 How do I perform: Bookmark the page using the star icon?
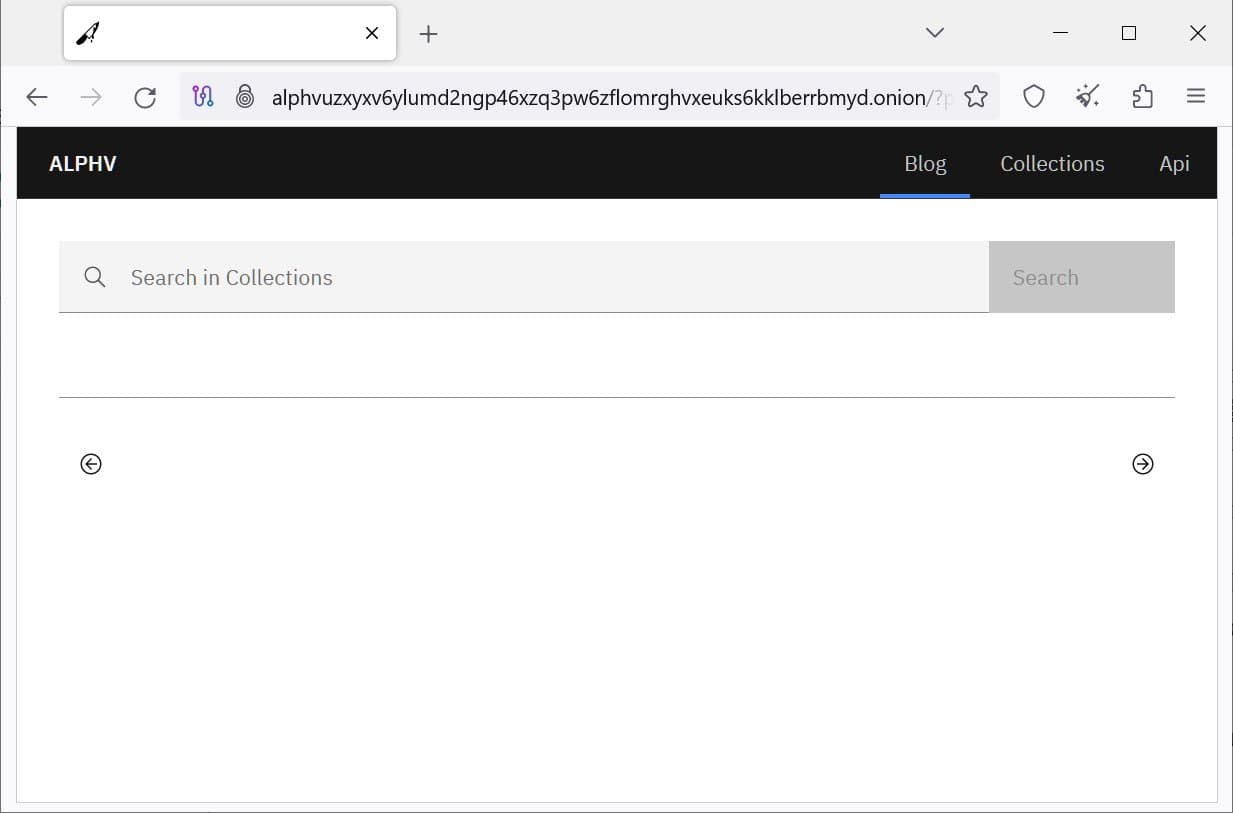tap(975, 96)
